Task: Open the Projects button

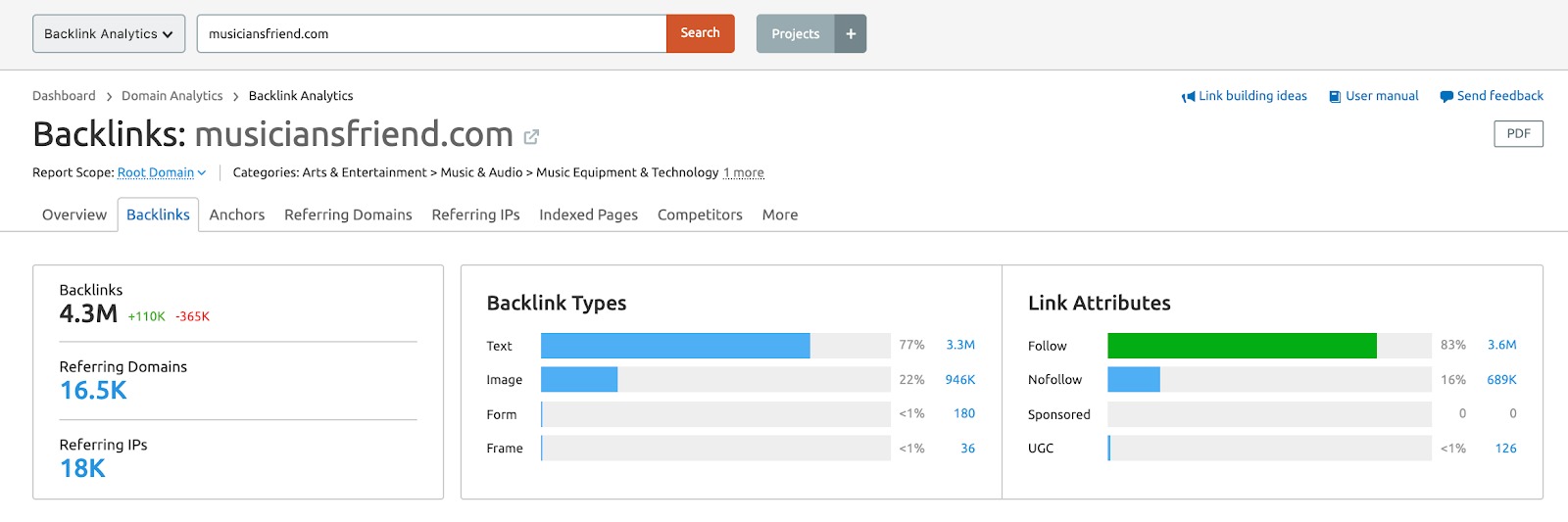Action: [x=795, y=33]
